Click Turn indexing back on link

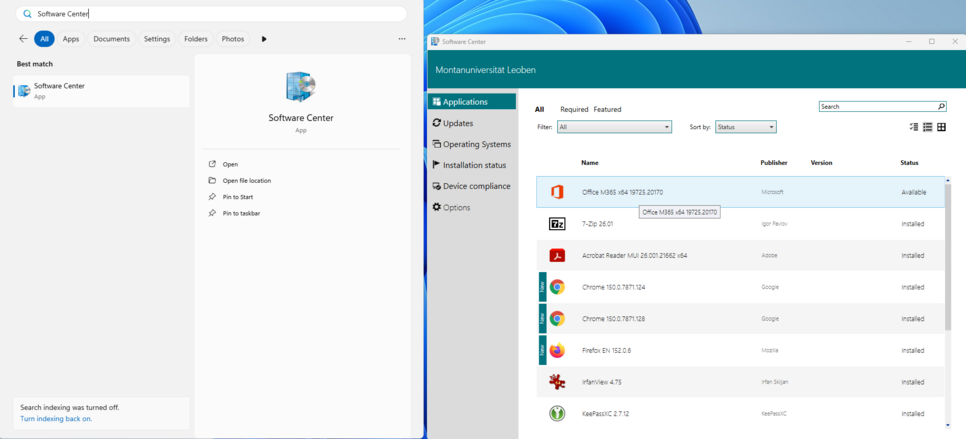click(x=56, y=419)
